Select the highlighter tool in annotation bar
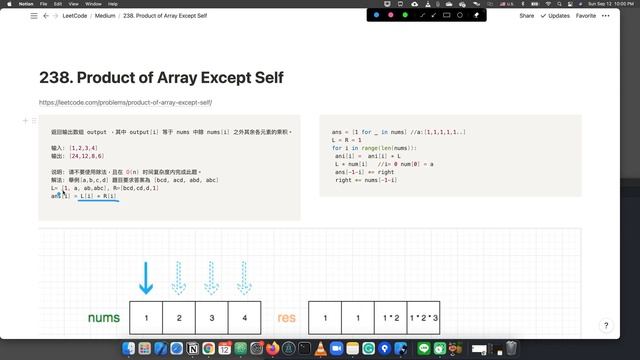Viewport: 640px width, 360px height. click(x=476, y=15)
